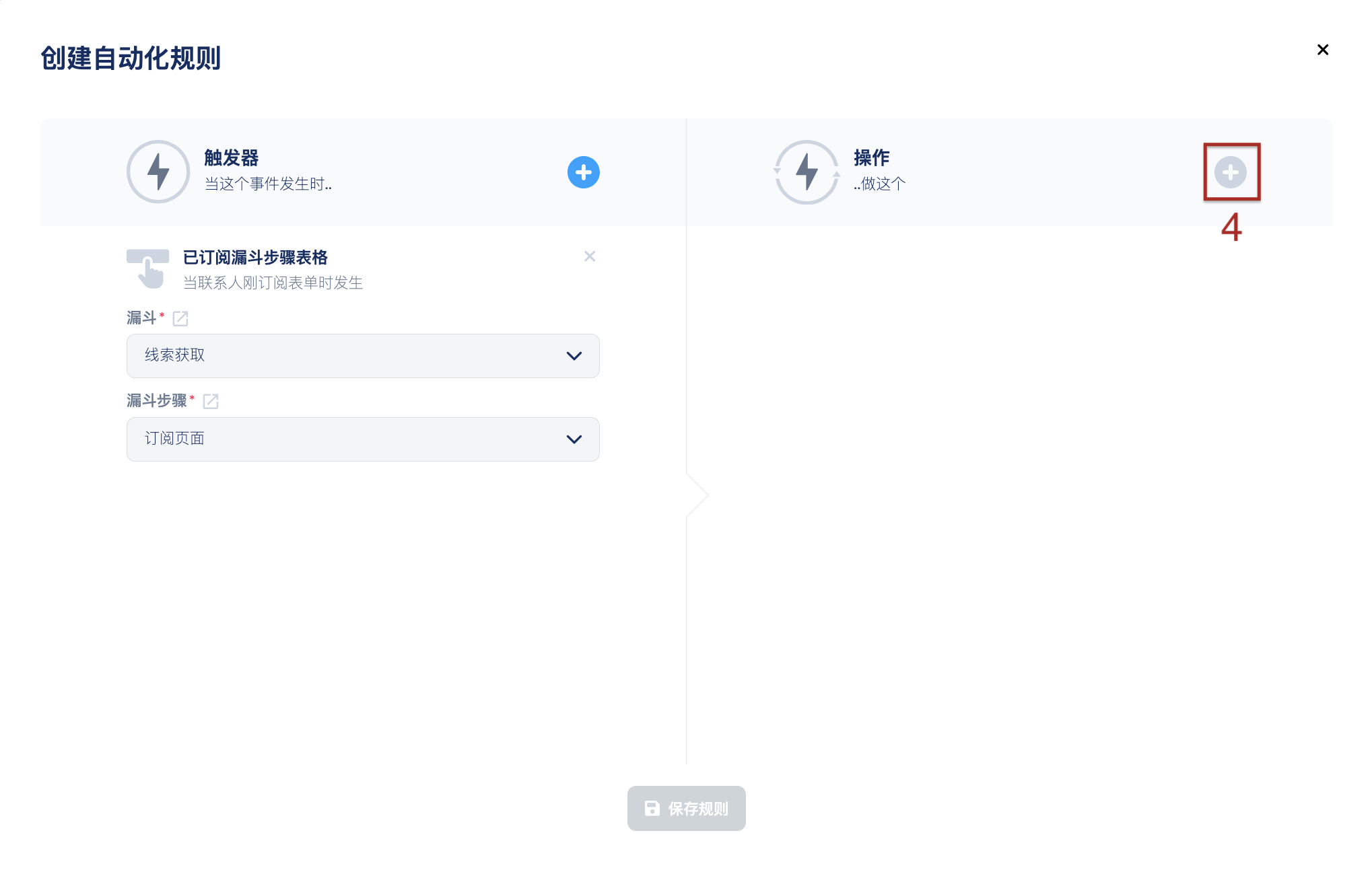Click the 触发器 lightning bolt icon
Viewport: 1372px width, 872px height.
tap(158, 172)
